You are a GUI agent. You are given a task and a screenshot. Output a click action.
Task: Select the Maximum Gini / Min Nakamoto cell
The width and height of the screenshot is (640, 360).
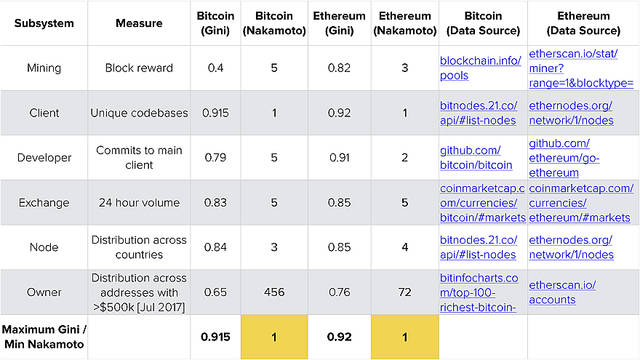[x=44, y=337]
